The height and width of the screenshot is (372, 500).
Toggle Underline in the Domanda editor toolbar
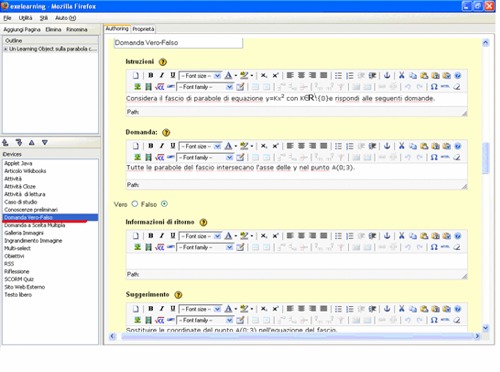[x=173, y=146]
